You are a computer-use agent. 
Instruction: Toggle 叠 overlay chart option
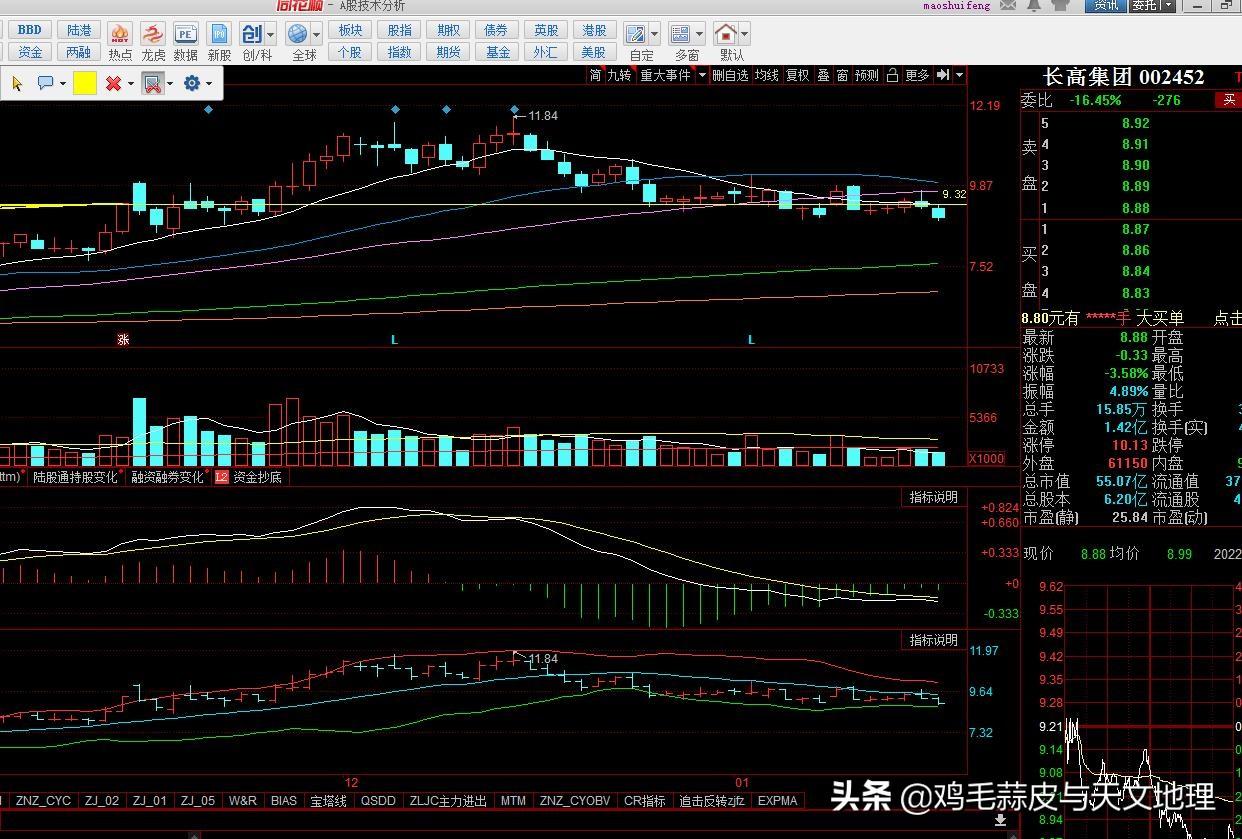(x=823, y=75)
